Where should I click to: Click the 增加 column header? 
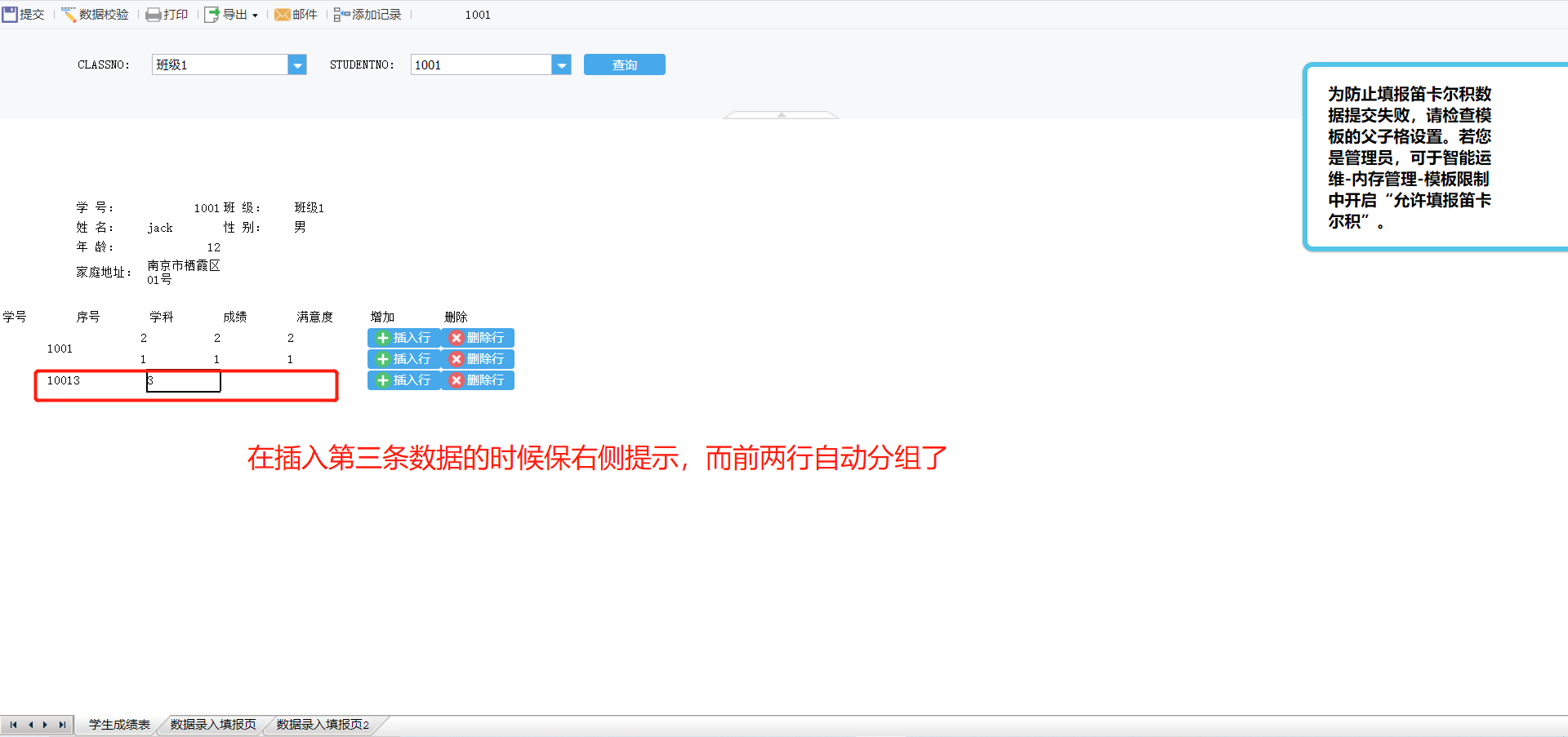(382, 317)
